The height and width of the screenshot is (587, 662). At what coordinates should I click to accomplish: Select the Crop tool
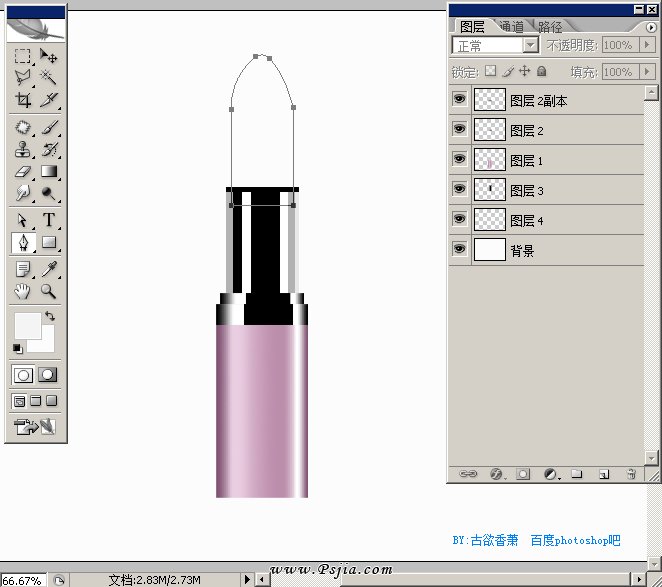(22, 100)
